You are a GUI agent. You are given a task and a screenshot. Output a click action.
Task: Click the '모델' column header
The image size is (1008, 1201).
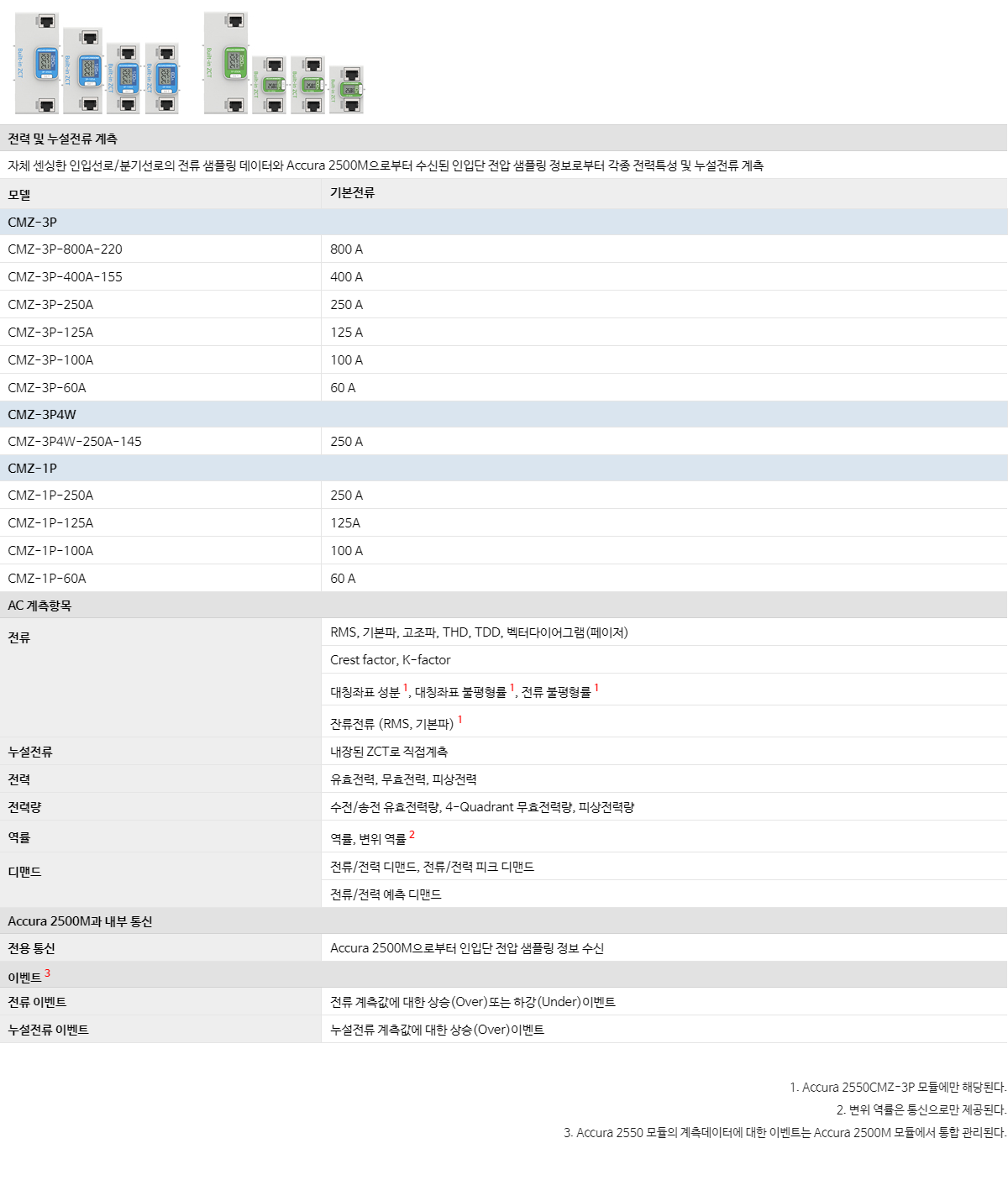point(19,194)
